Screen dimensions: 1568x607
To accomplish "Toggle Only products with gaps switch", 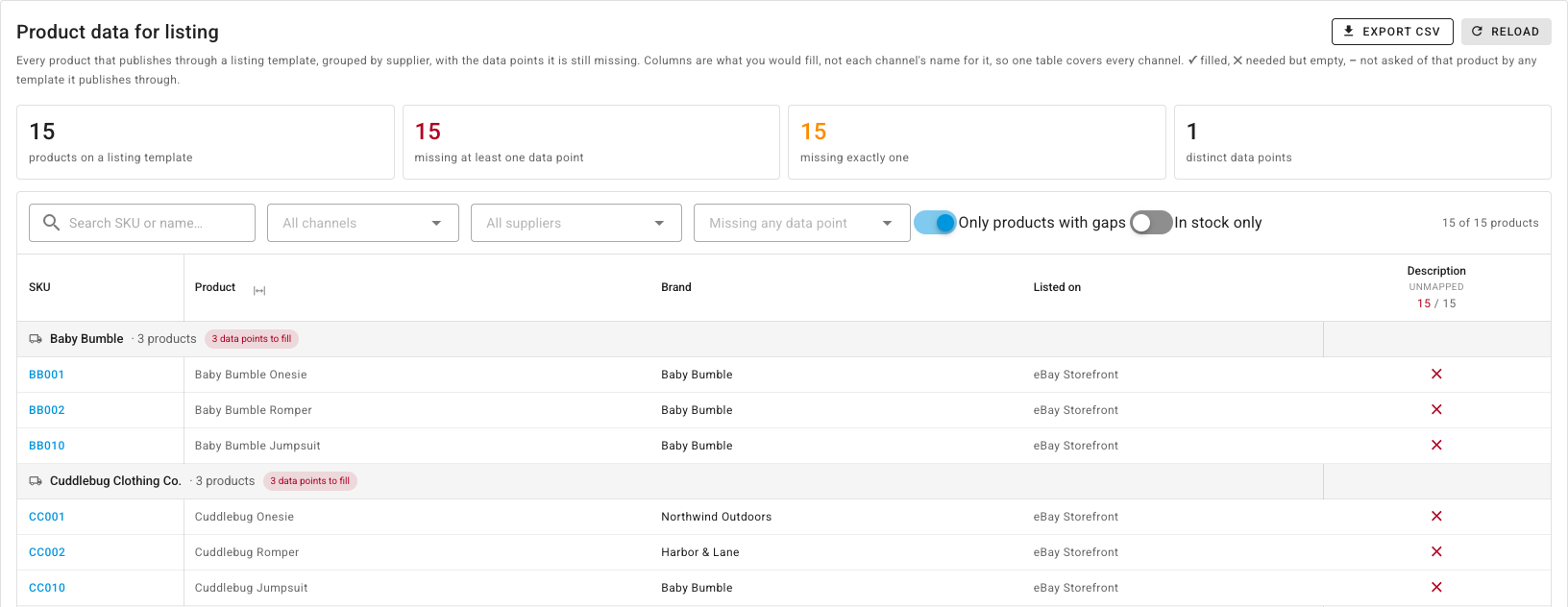I will pyautogui.click(x=935, y=223).
